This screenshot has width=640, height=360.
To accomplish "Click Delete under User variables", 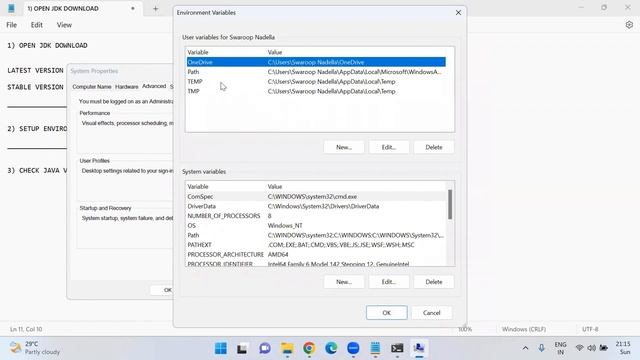I will tap(433, 147).
